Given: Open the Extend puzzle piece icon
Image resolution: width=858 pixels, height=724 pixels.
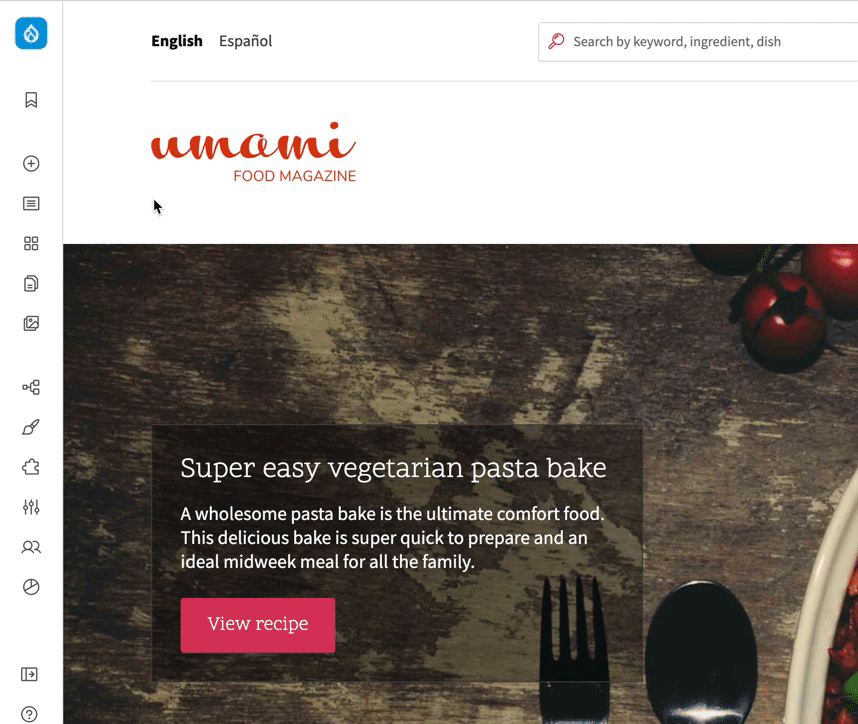Looking at the screenshot, I should [x=31, y=467].
